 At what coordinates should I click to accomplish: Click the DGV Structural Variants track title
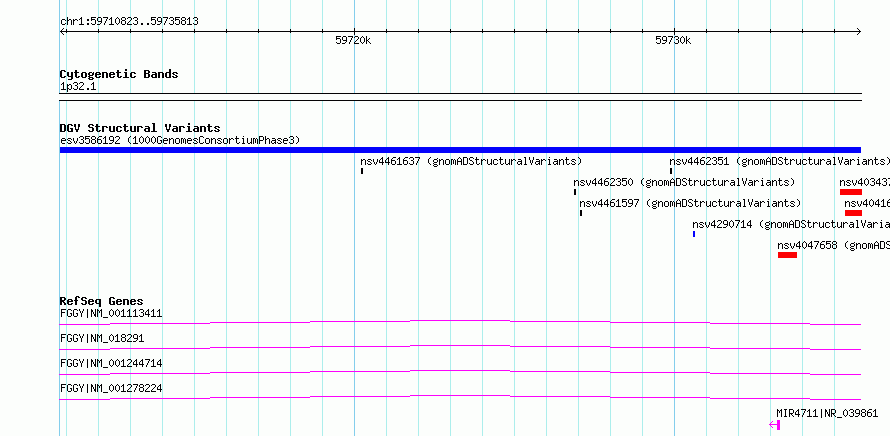click(140, 128)
